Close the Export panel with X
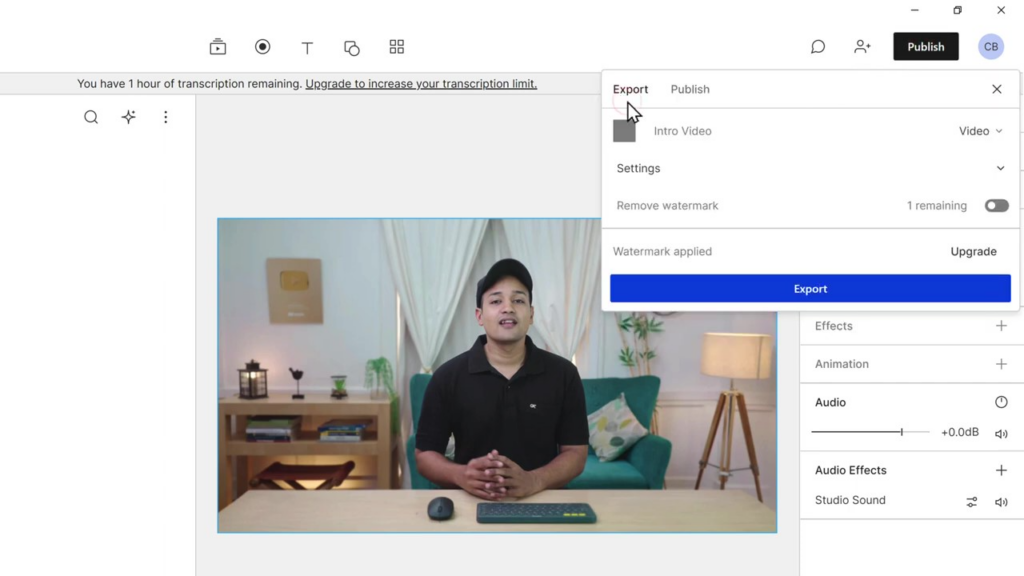 (997, 89)
